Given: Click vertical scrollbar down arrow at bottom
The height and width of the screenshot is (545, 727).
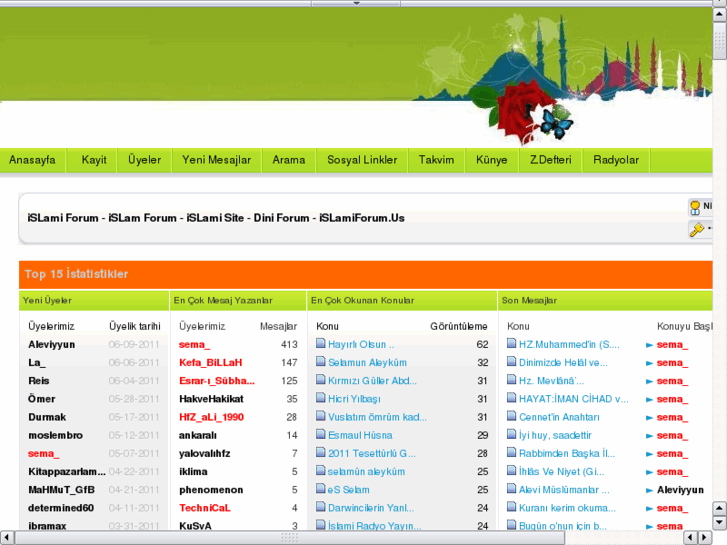Looking at the screenshot, I should coord(720,523).
